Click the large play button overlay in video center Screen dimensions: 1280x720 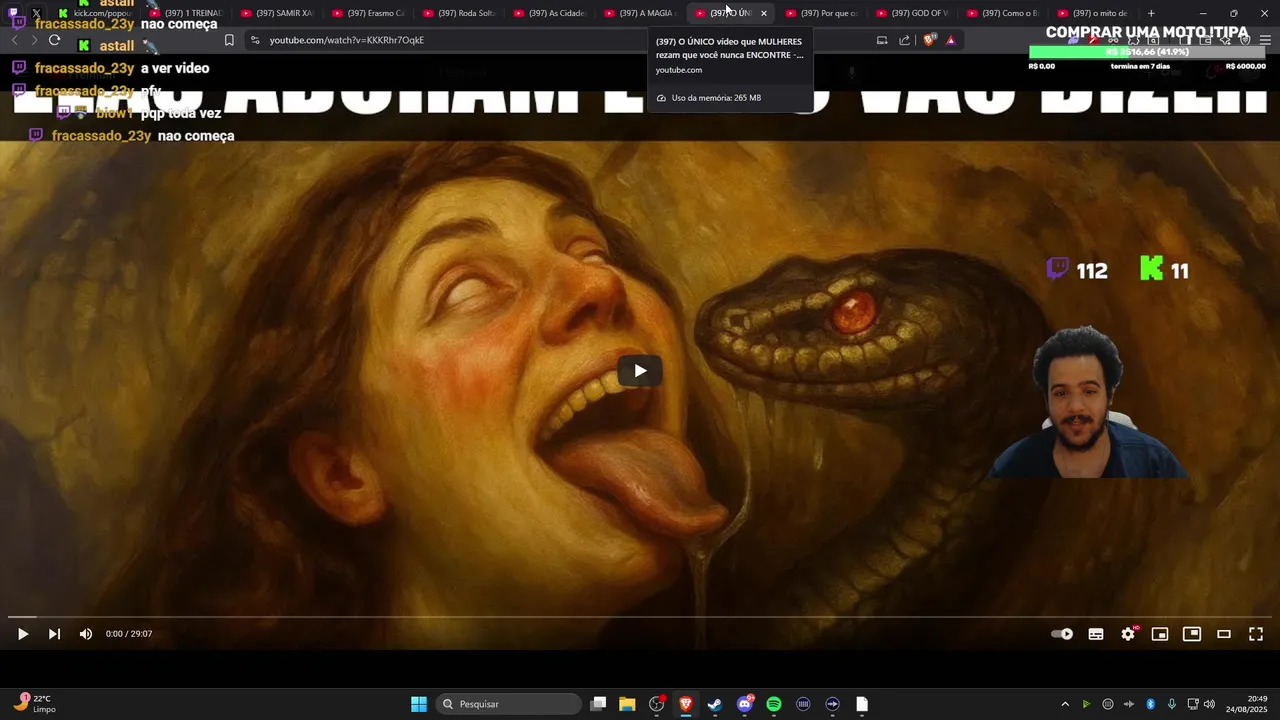point(640,370)
